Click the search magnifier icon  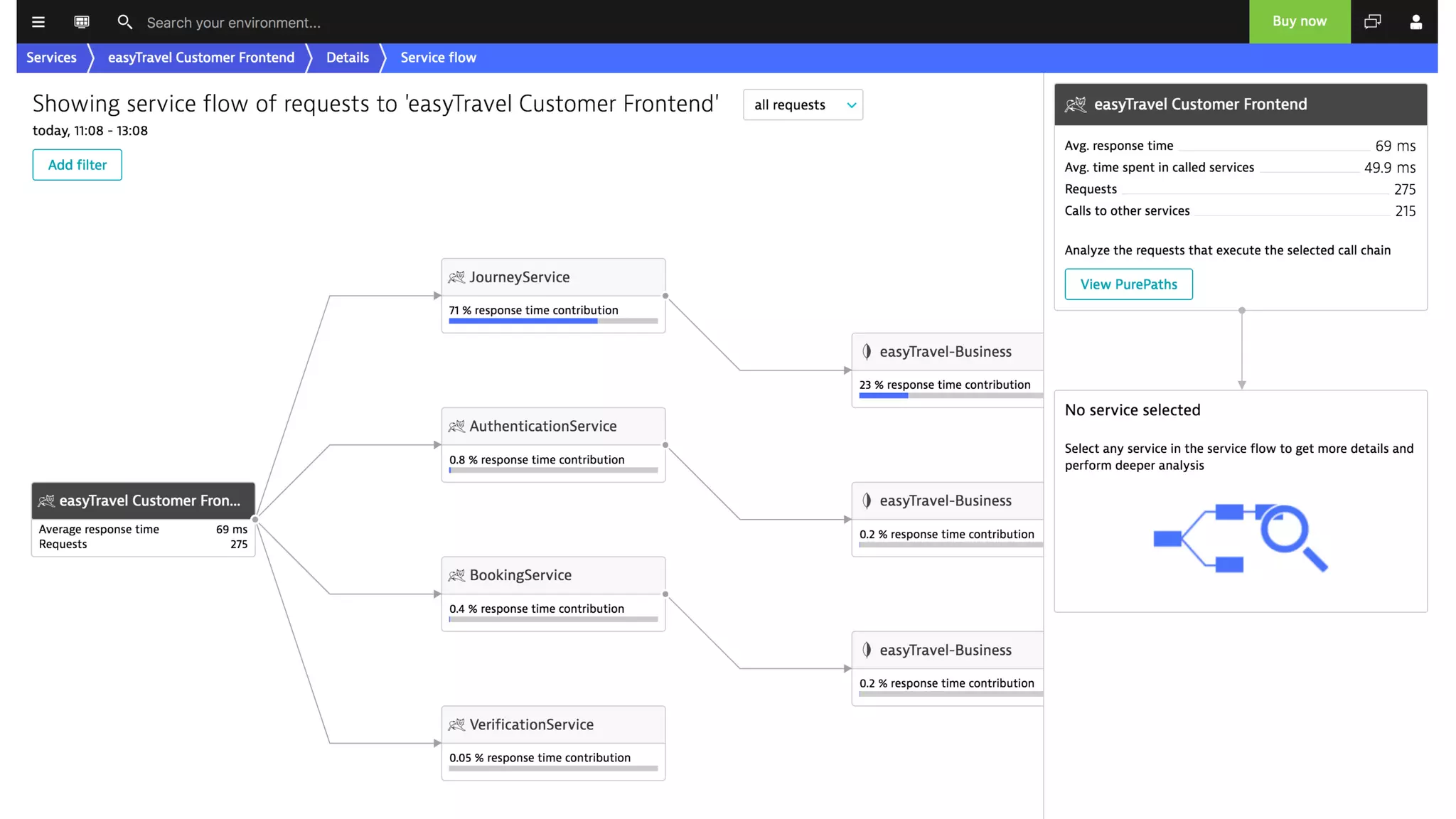pyautogui.click(x=124, y=22)
